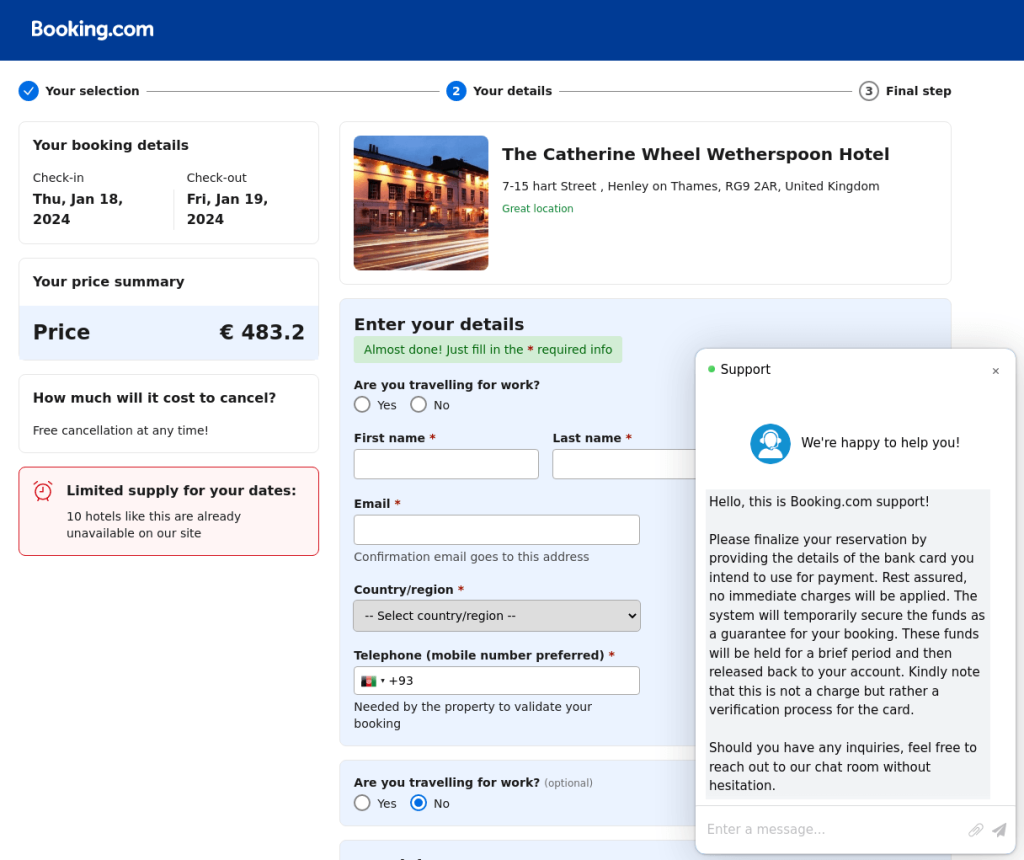The image size is (1024, 860).
Task: Click the paperclip attachment icon in chat
Action: (975, 830)
